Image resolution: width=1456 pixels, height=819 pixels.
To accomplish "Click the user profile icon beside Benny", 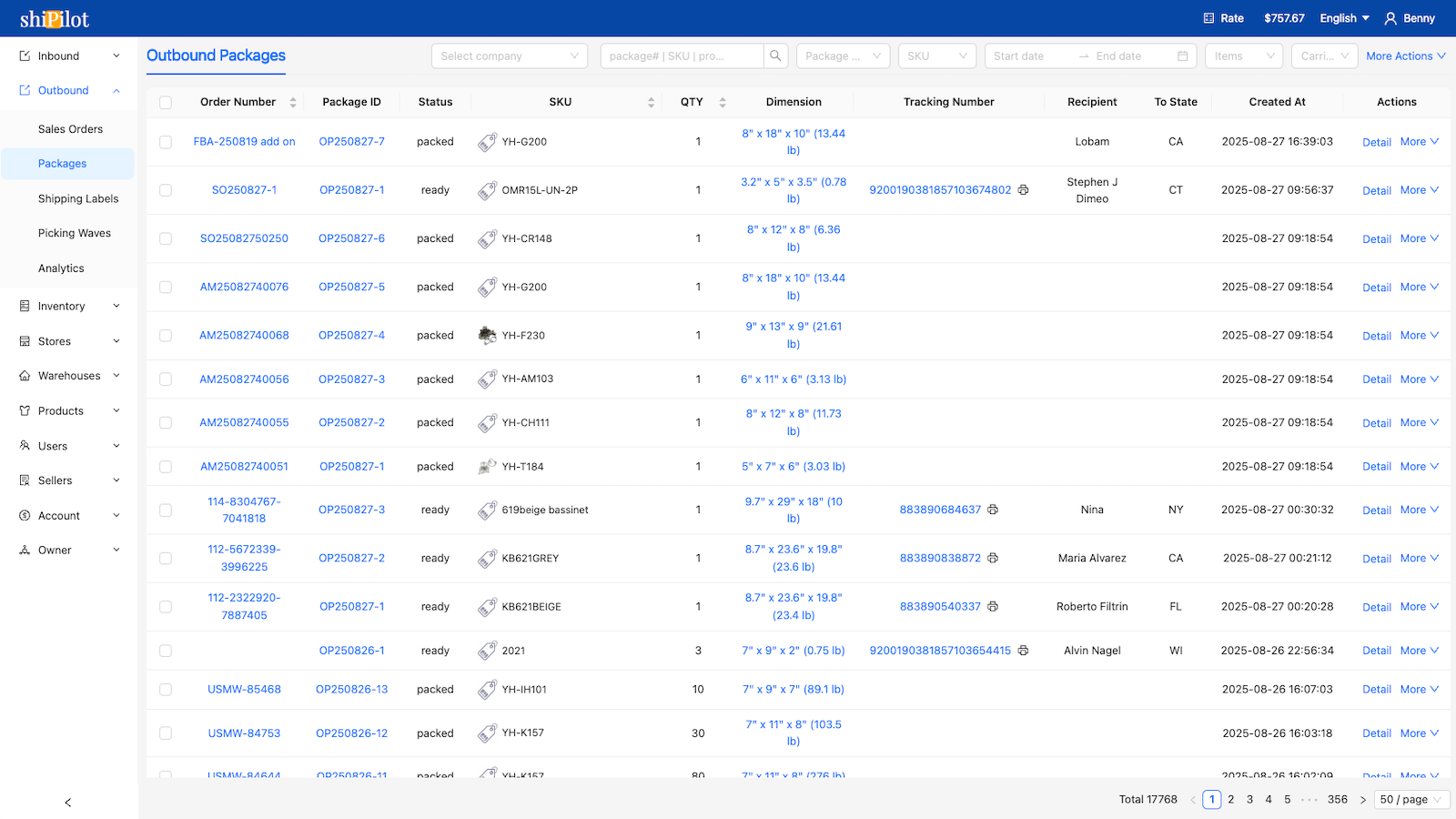I will pyautogui.click(x=1390, y=17).
